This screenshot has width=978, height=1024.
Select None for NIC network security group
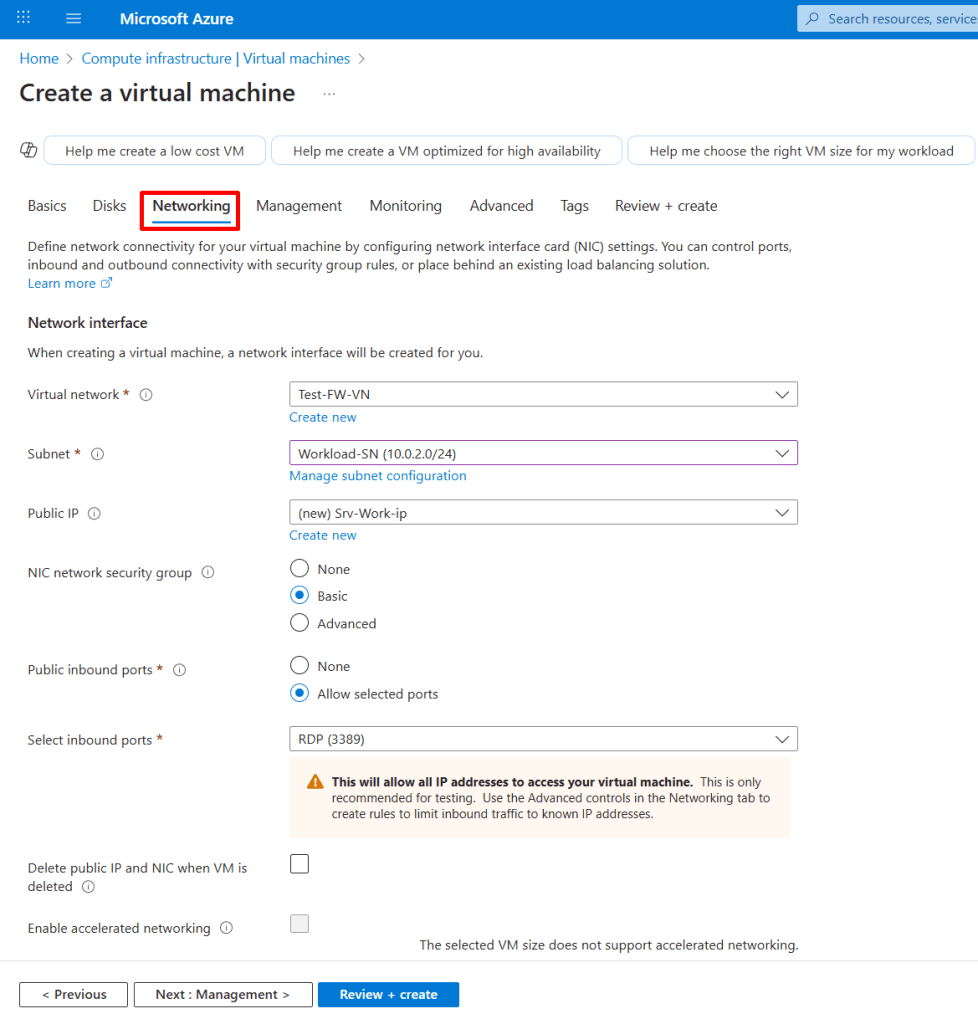[x=299, y=569]
